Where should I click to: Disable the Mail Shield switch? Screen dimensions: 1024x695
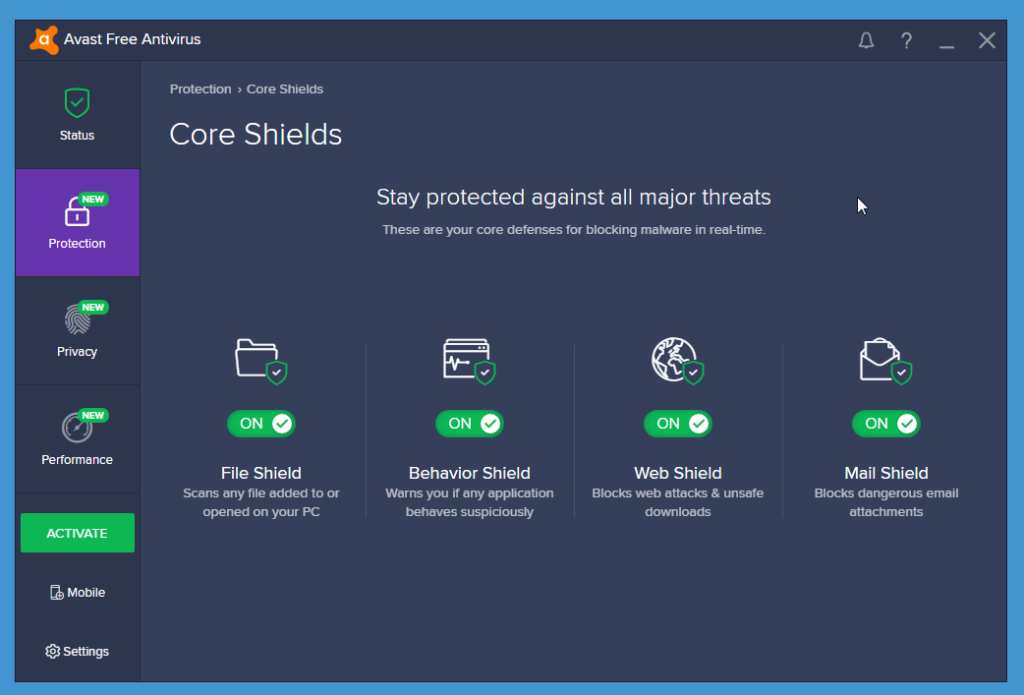(x=886, y=423)
